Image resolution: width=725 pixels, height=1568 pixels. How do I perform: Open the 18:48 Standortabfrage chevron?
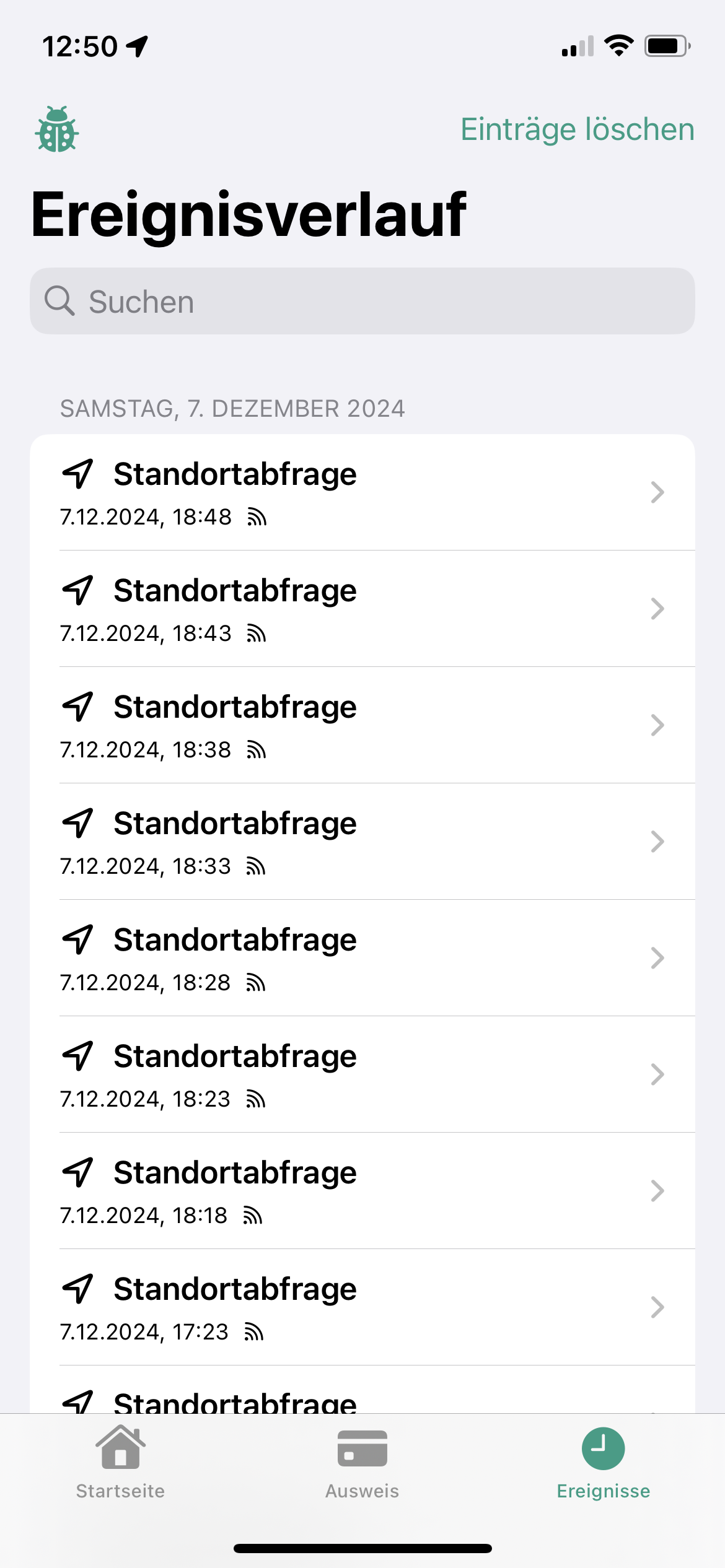[x=657, y=492]
